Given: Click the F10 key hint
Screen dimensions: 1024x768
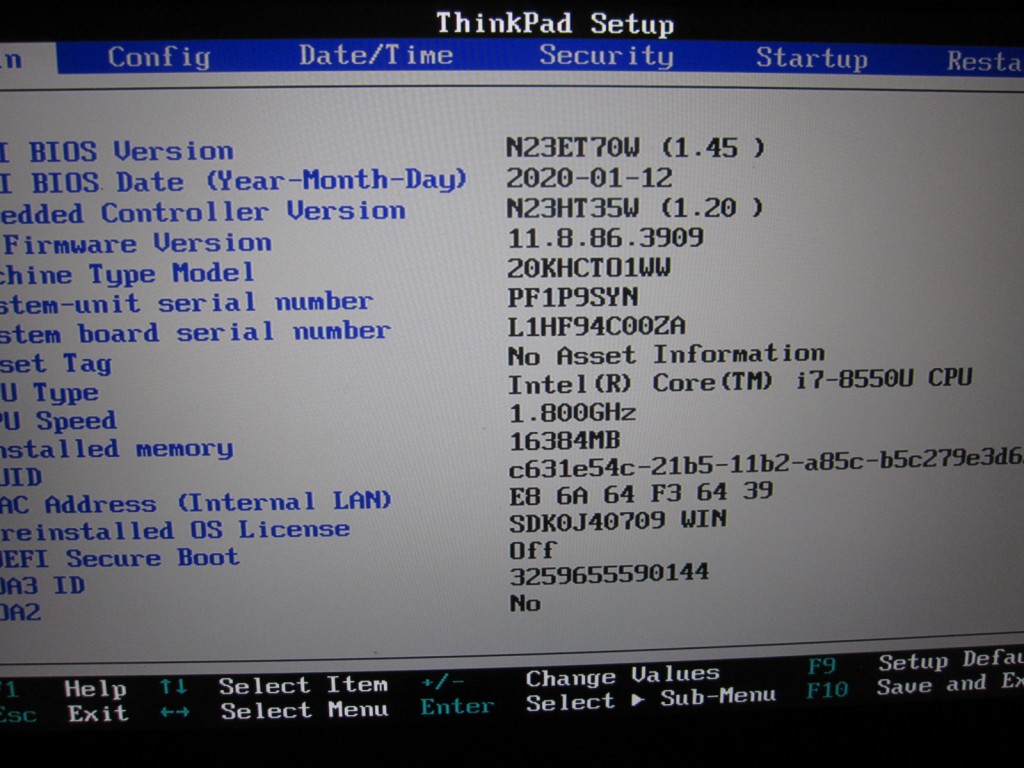Looking at the screenshot, I should coord(827,690).
